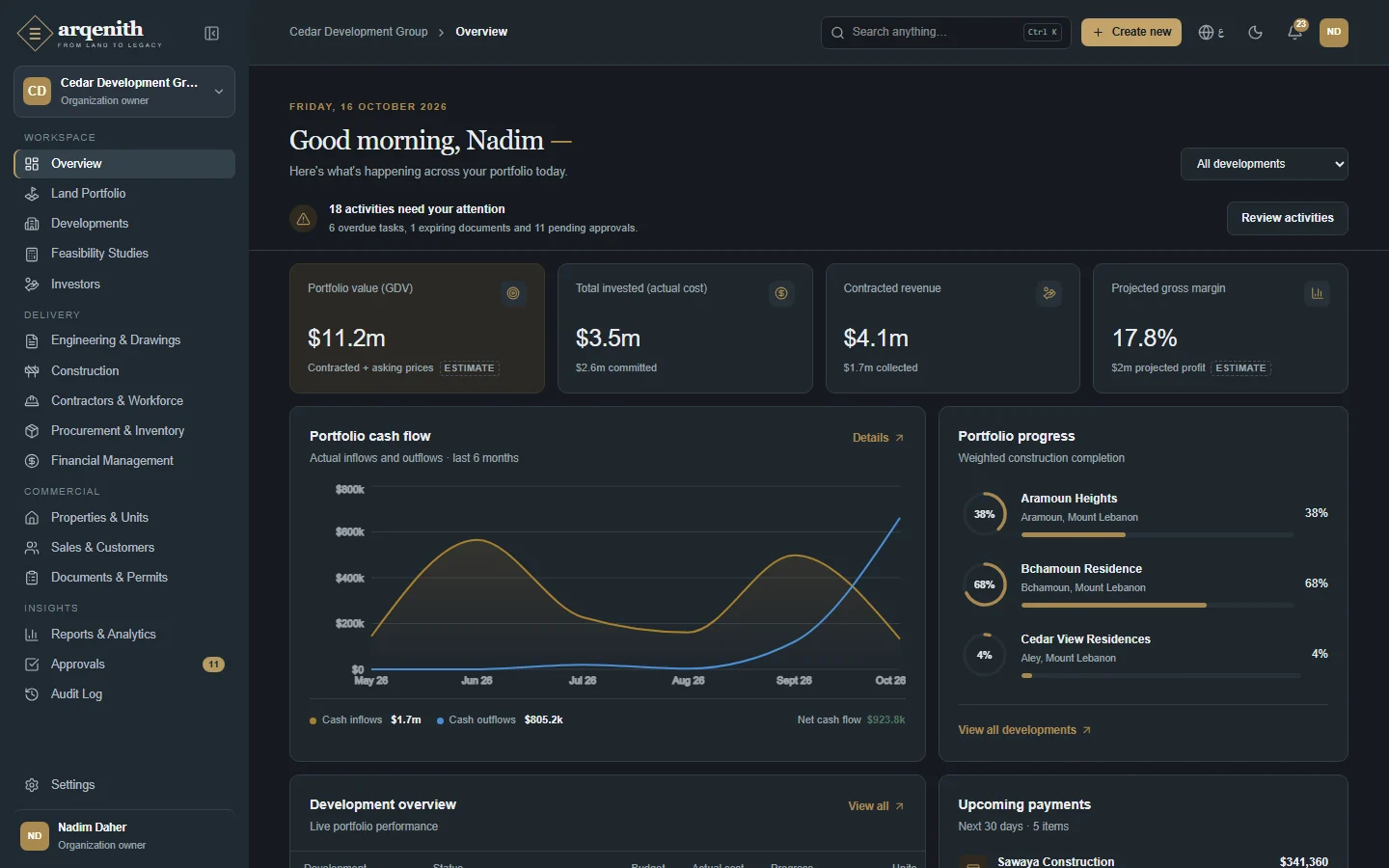Go to Documents & Permits

pyautogui.click(x=124, y=578)
